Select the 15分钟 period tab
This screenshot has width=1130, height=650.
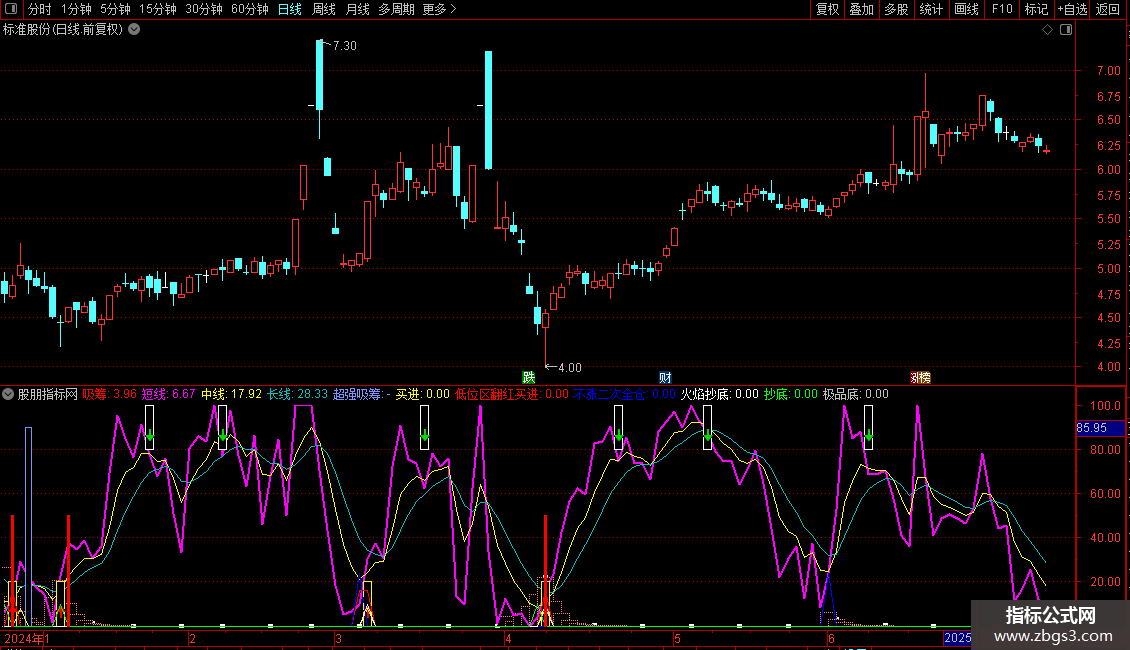[158, 9]
